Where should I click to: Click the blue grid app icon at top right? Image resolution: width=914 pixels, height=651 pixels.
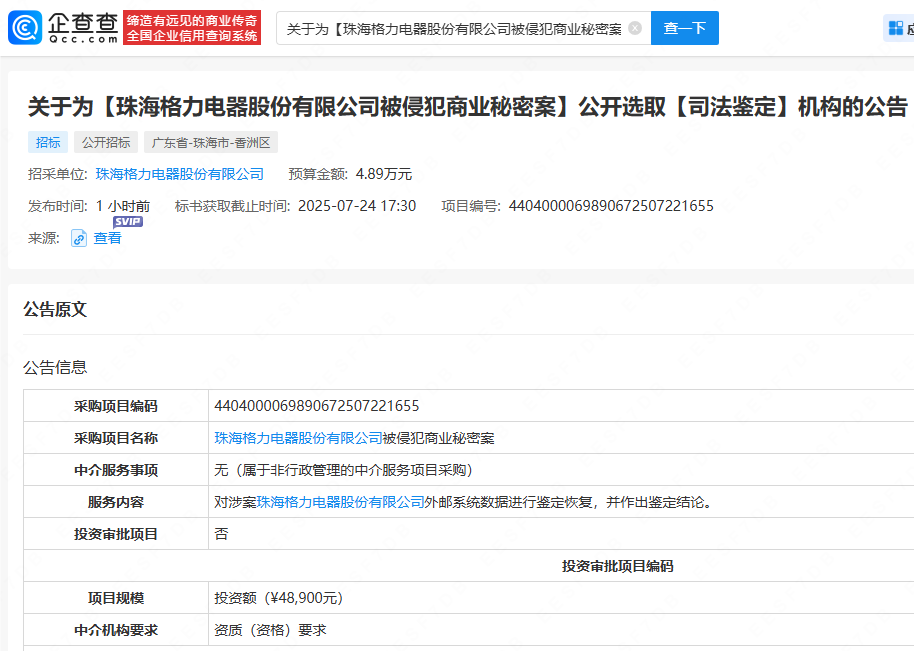pyautogui.click(x=896, y=27)
